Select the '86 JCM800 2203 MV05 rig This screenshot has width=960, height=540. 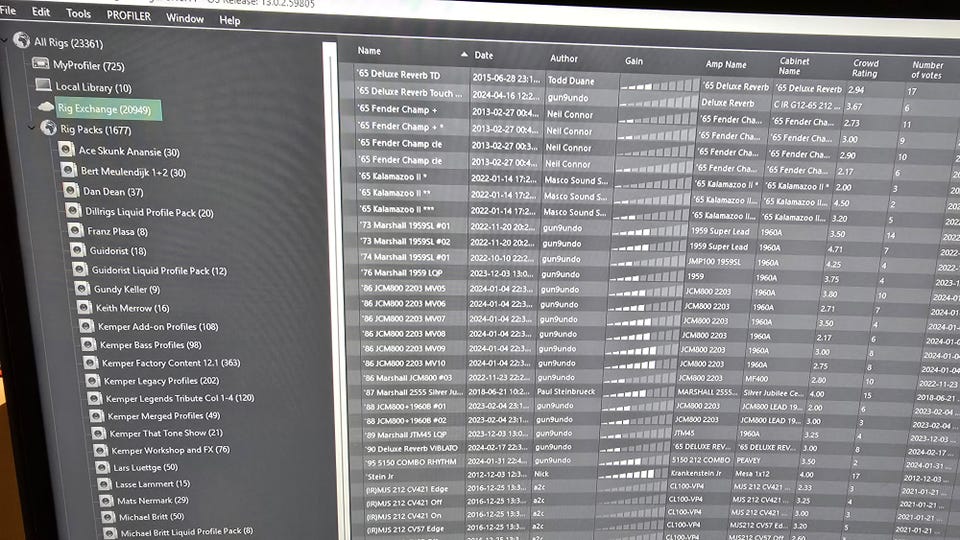403,288
